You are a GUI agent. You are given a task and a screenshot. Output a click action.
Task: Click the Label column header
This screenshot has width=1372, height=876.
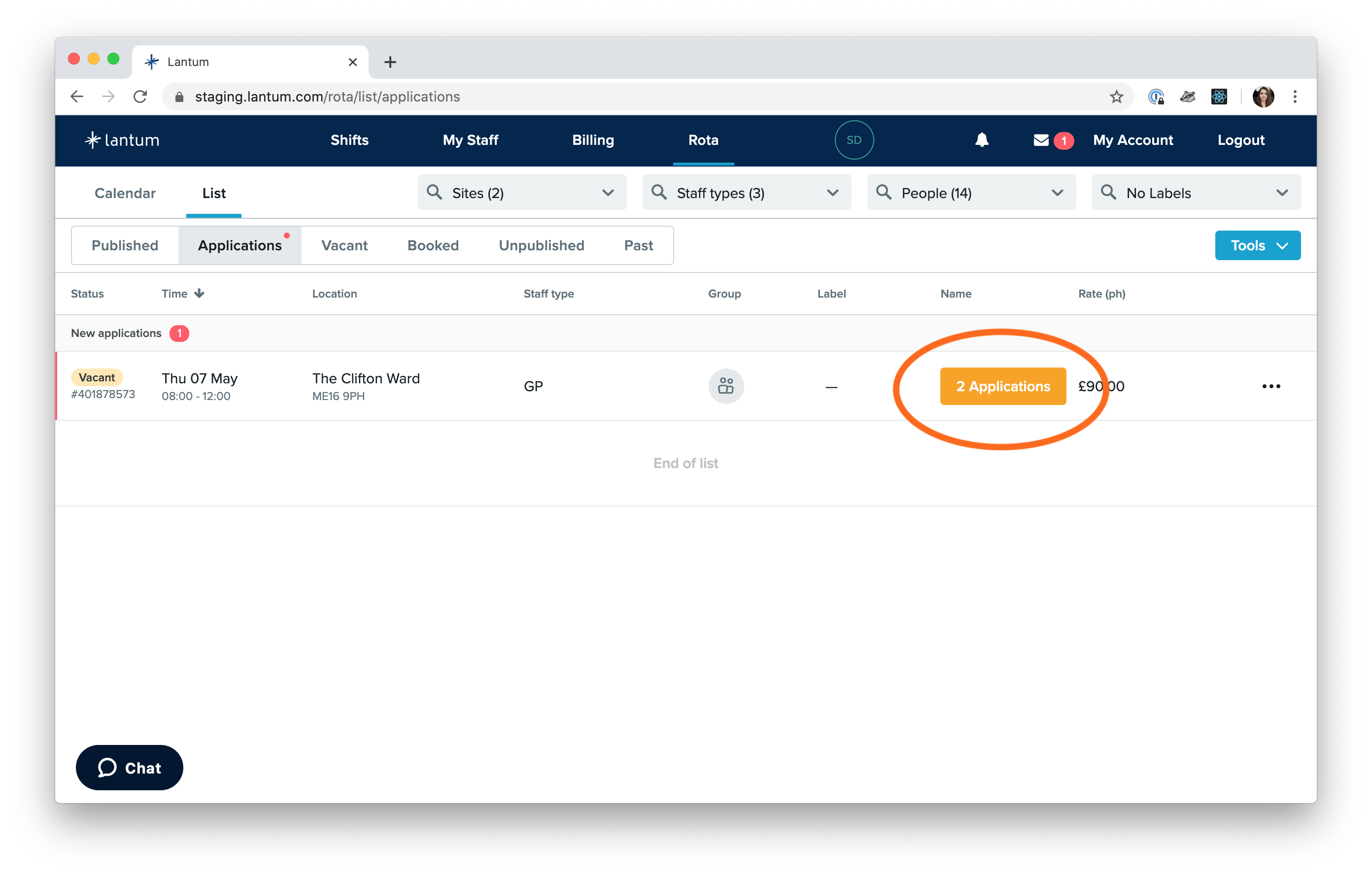pos(831,294)
